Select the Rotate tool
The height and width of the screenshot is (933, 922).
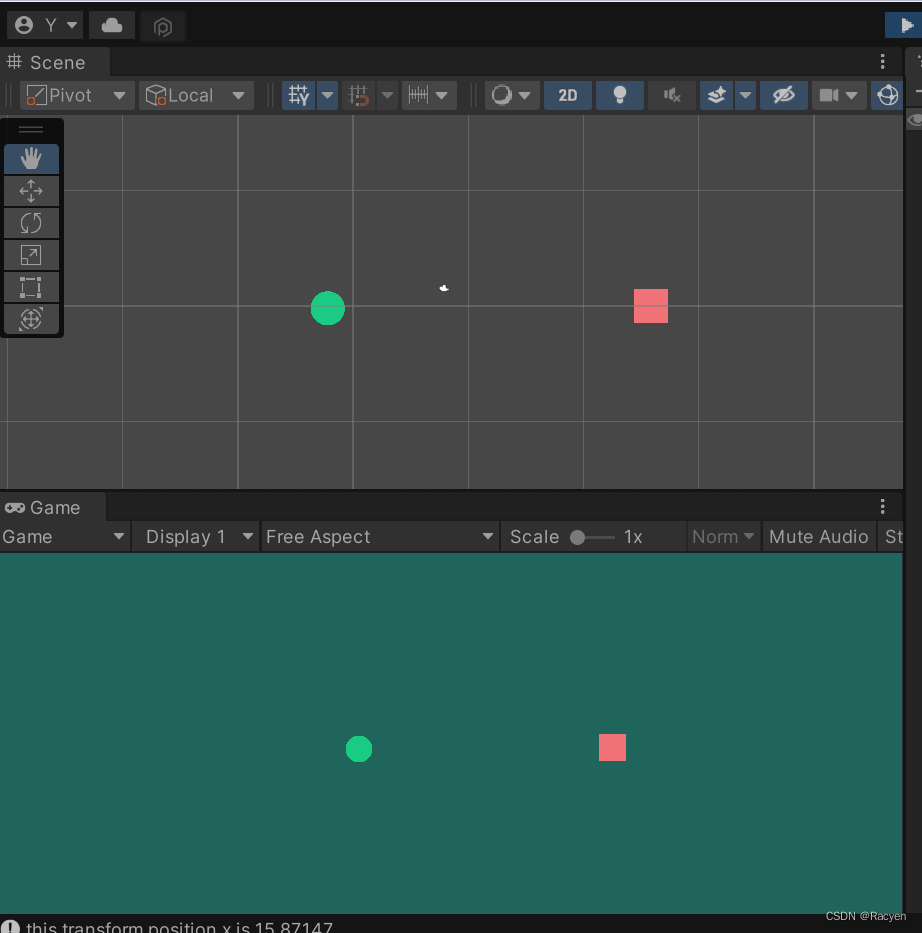coord(31,222)
